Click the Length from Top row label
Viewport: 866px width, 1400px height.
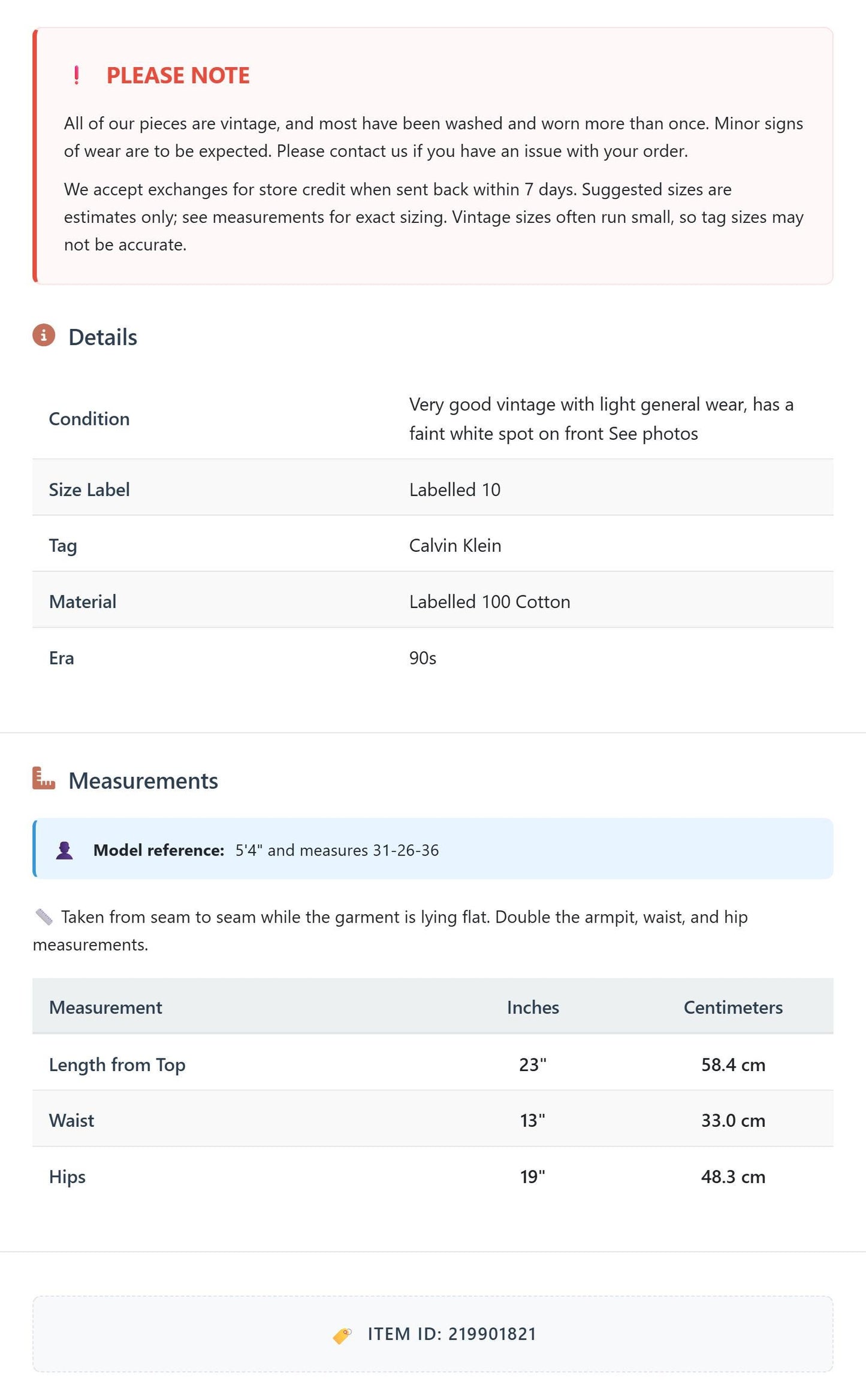[x=117, y=1065]
